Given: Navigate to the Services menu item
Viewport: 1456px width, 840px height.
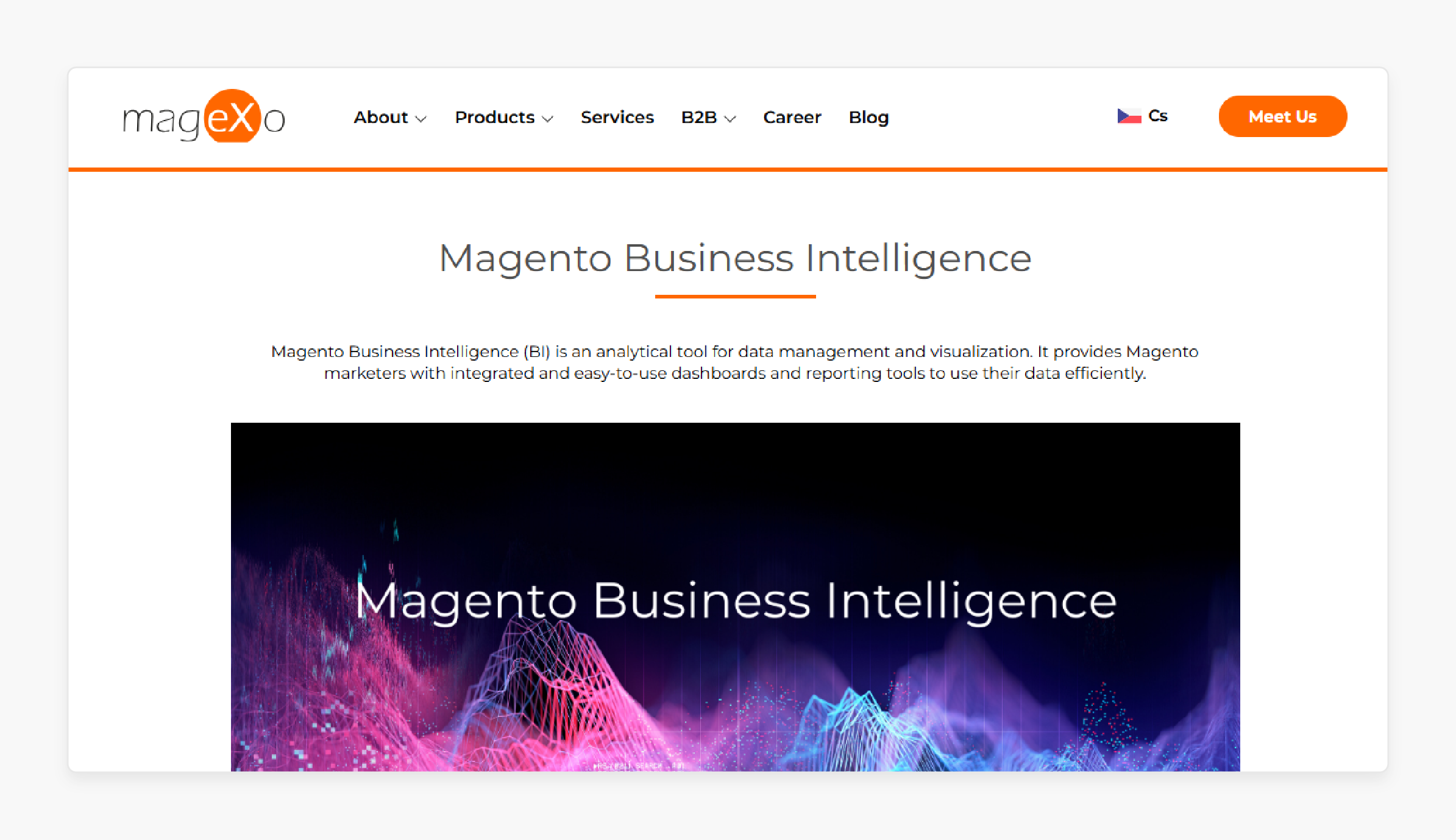Looking at the screenshot, I should [x=617, y=117].
